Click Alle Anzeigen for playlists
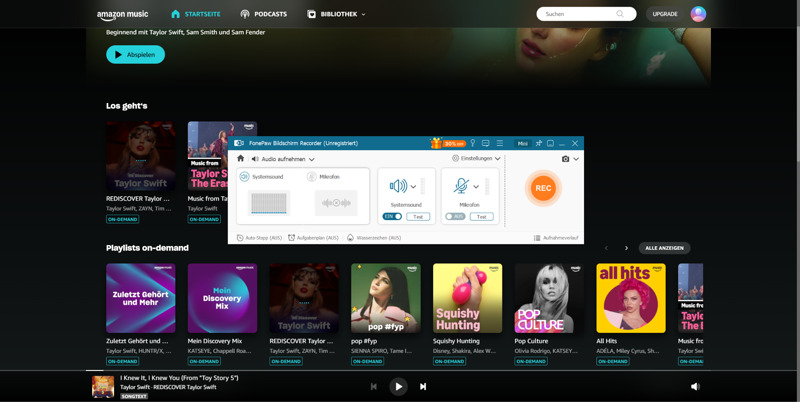The image size is (800, 402). [664, 248]
